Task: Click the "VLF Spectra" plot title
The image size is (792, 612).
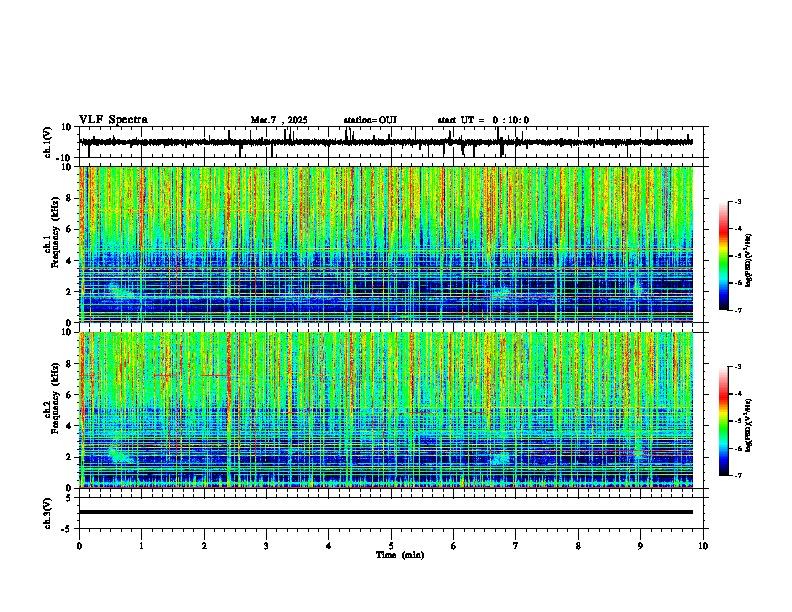Action: pyautogui.click(x=113, y=120)
